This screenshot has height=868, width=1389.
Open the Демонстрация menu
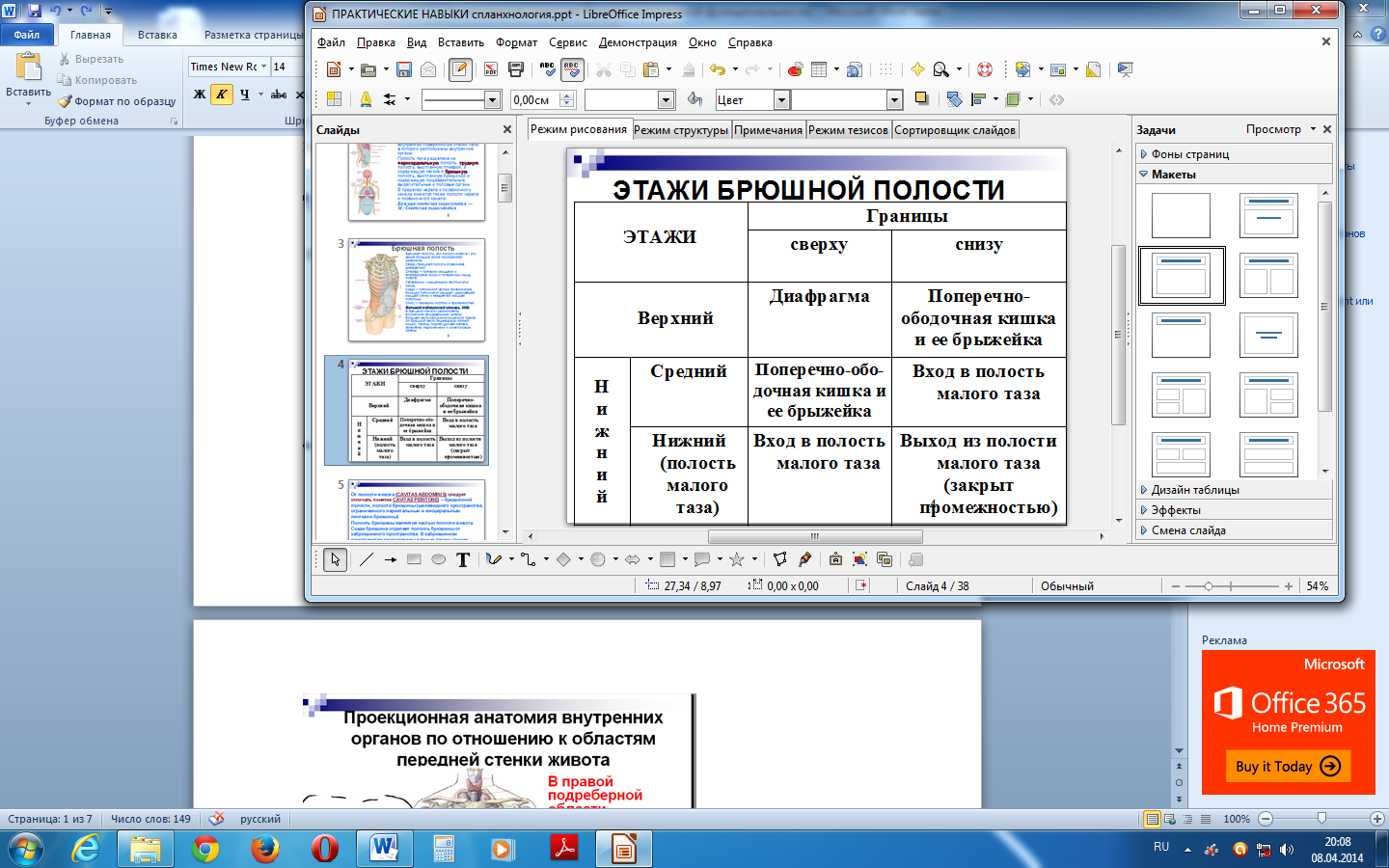[638, 42]
